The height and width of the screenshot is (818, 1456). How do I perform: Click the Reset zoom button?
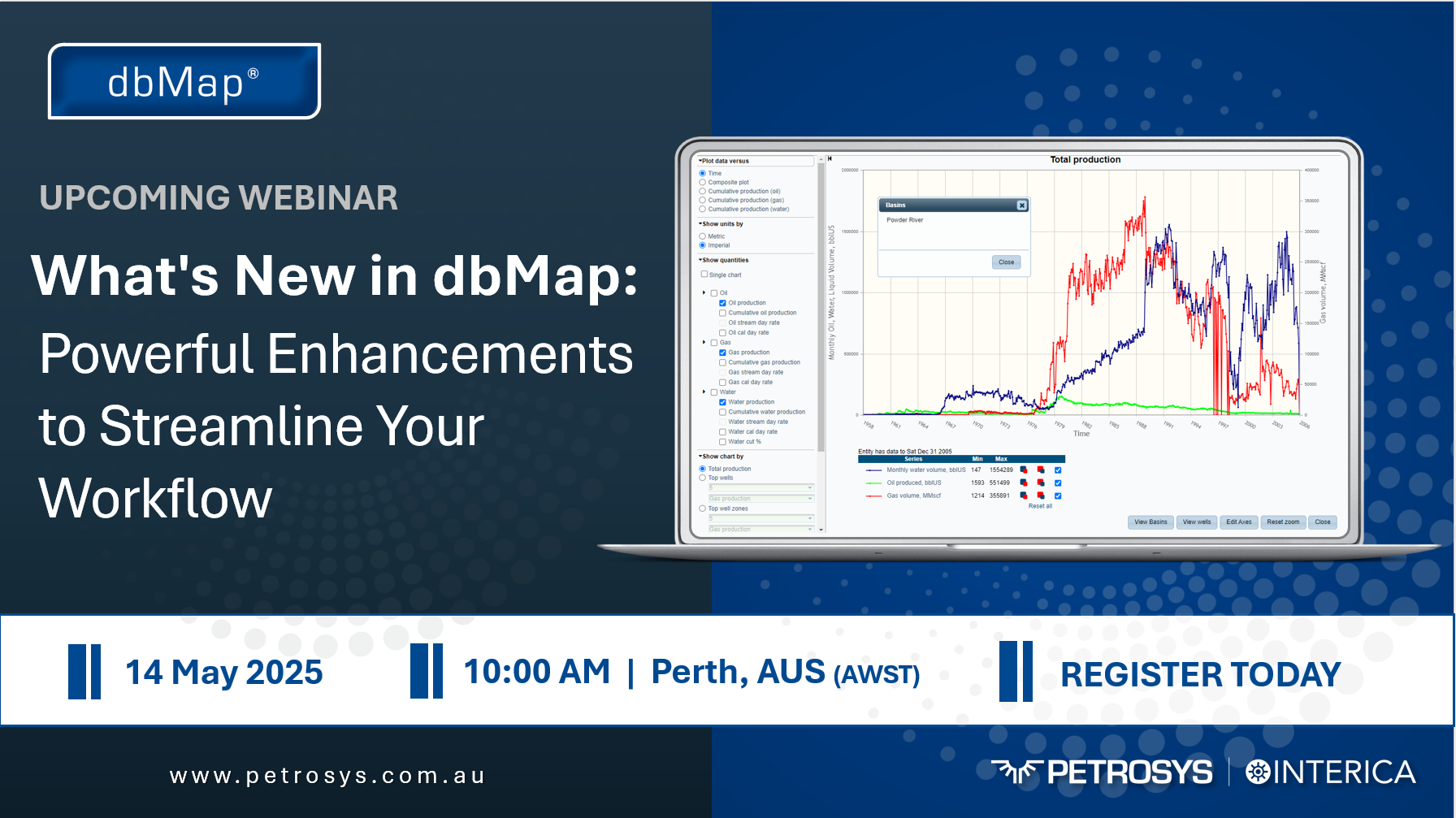click(1283, 522)
